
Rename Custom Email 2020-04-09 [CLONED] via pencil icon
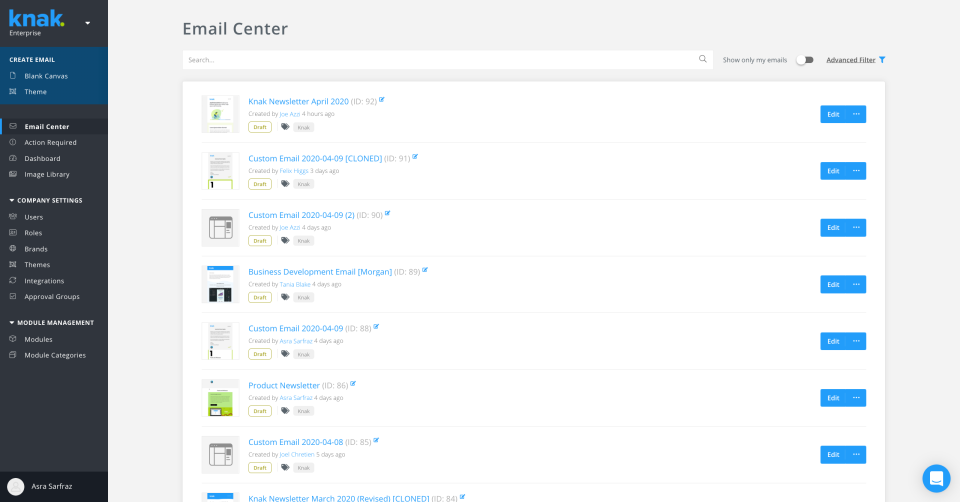tap(414, 157)
